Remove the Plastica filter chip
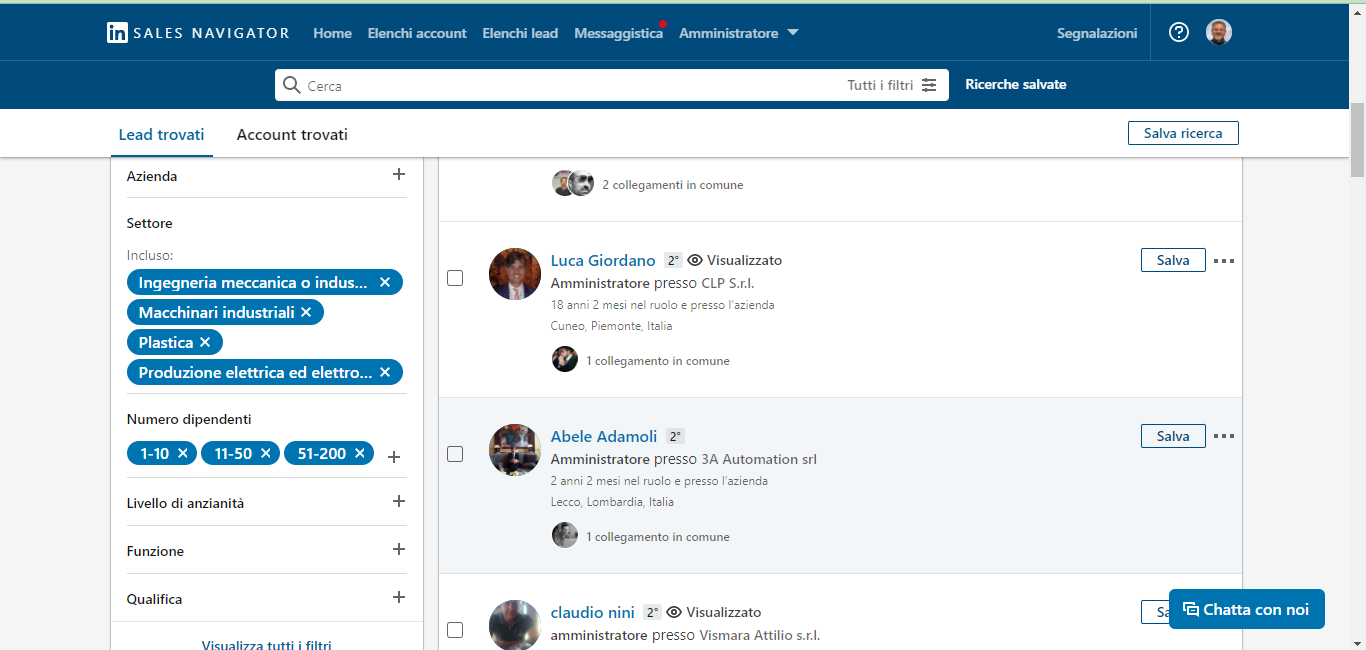Image resolution: width=1366 pixels, height=650 pixels. [x=205, y=343]
